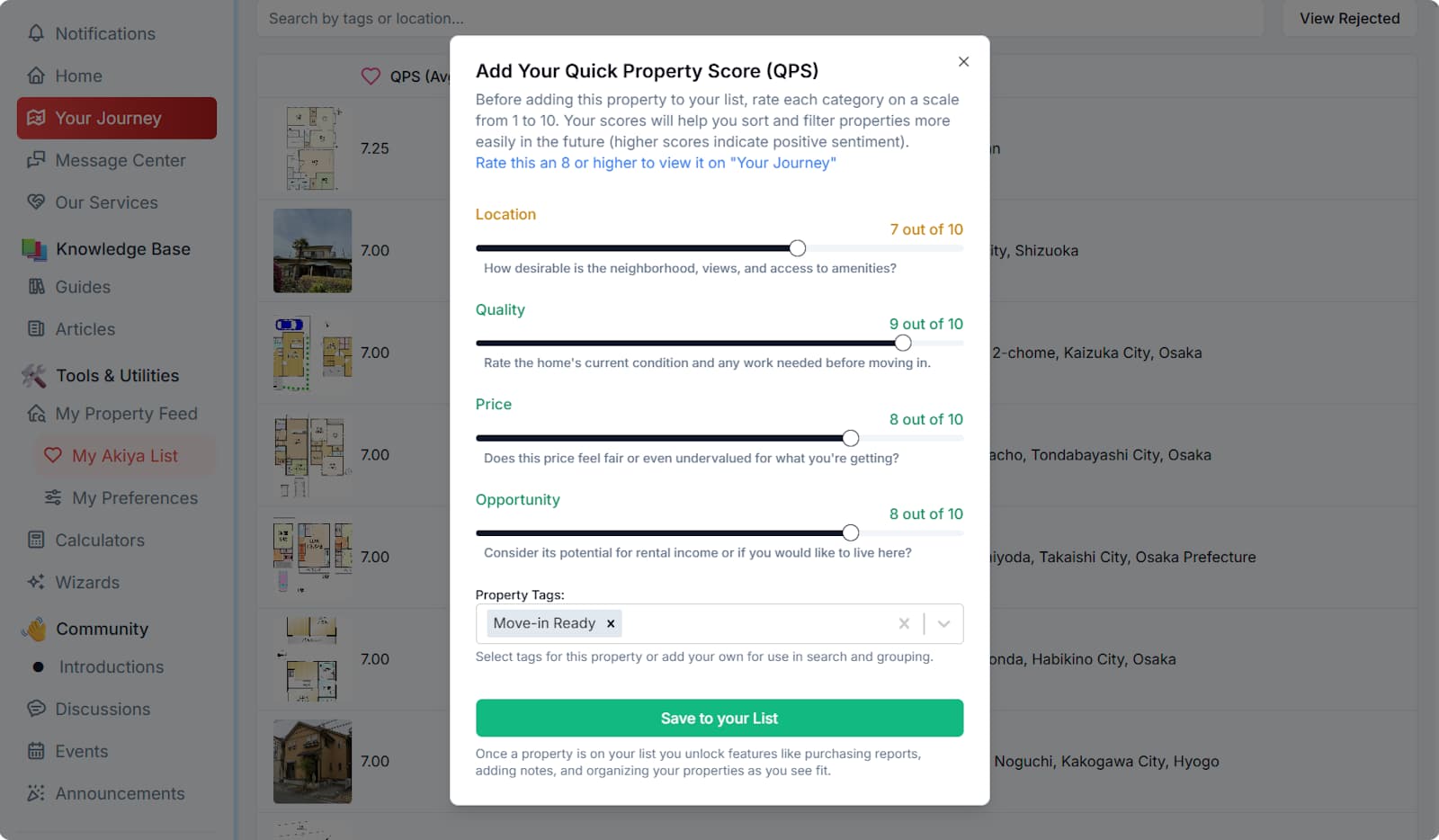This screenshot has height=840, width=1439.
Task: Click the Location slider handle
Action: 798,248
